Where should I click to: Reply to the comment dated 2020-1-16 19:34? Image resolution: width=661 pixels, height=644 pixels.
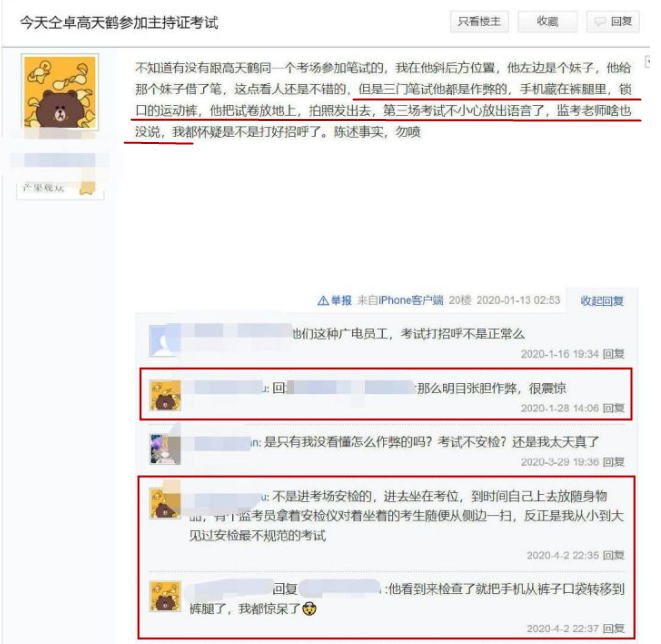coord(613,354)
